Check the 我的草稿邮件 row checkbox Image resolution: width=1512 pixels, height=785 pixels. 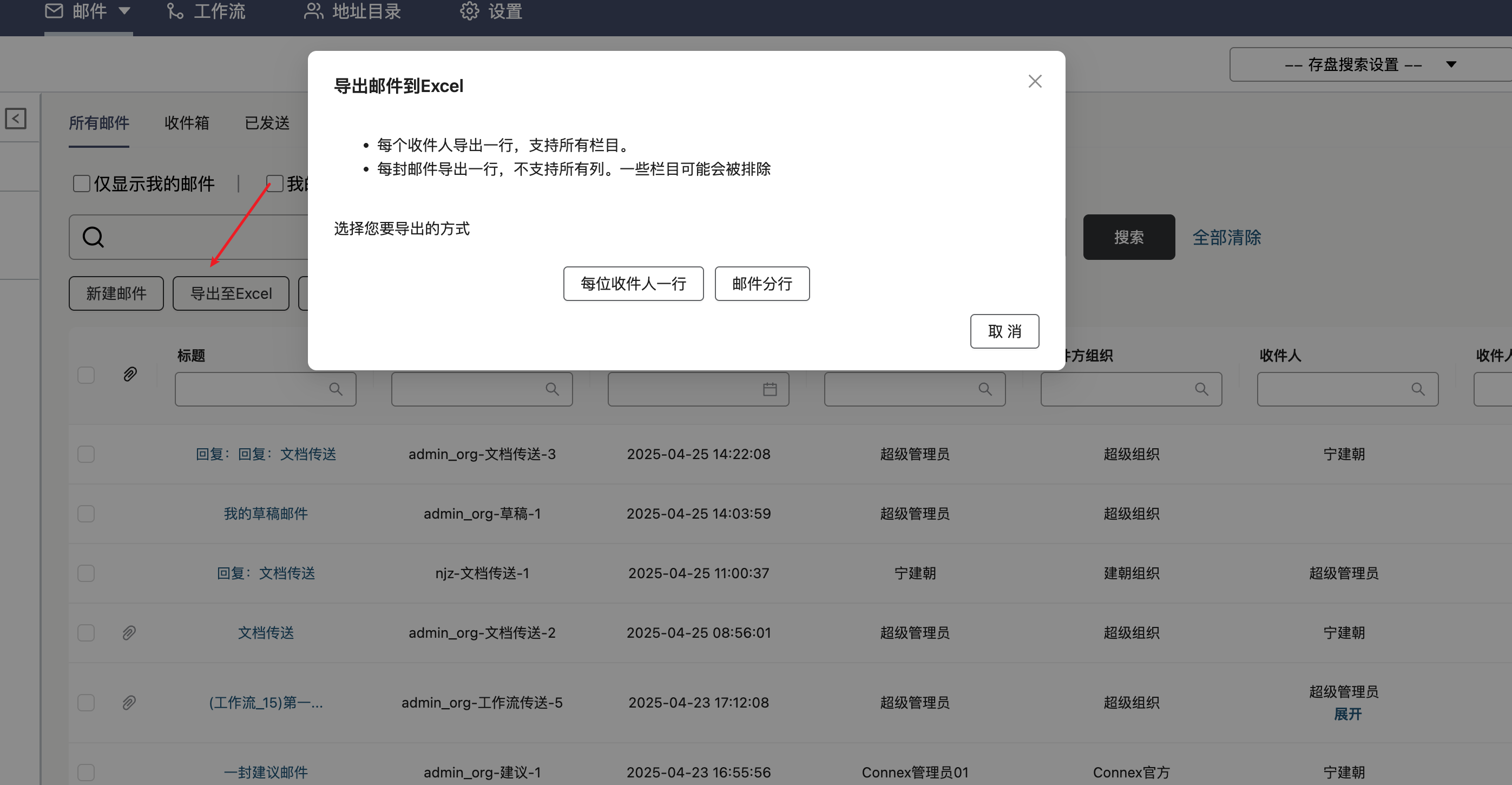pyautogui.click(x=86, y=514)
